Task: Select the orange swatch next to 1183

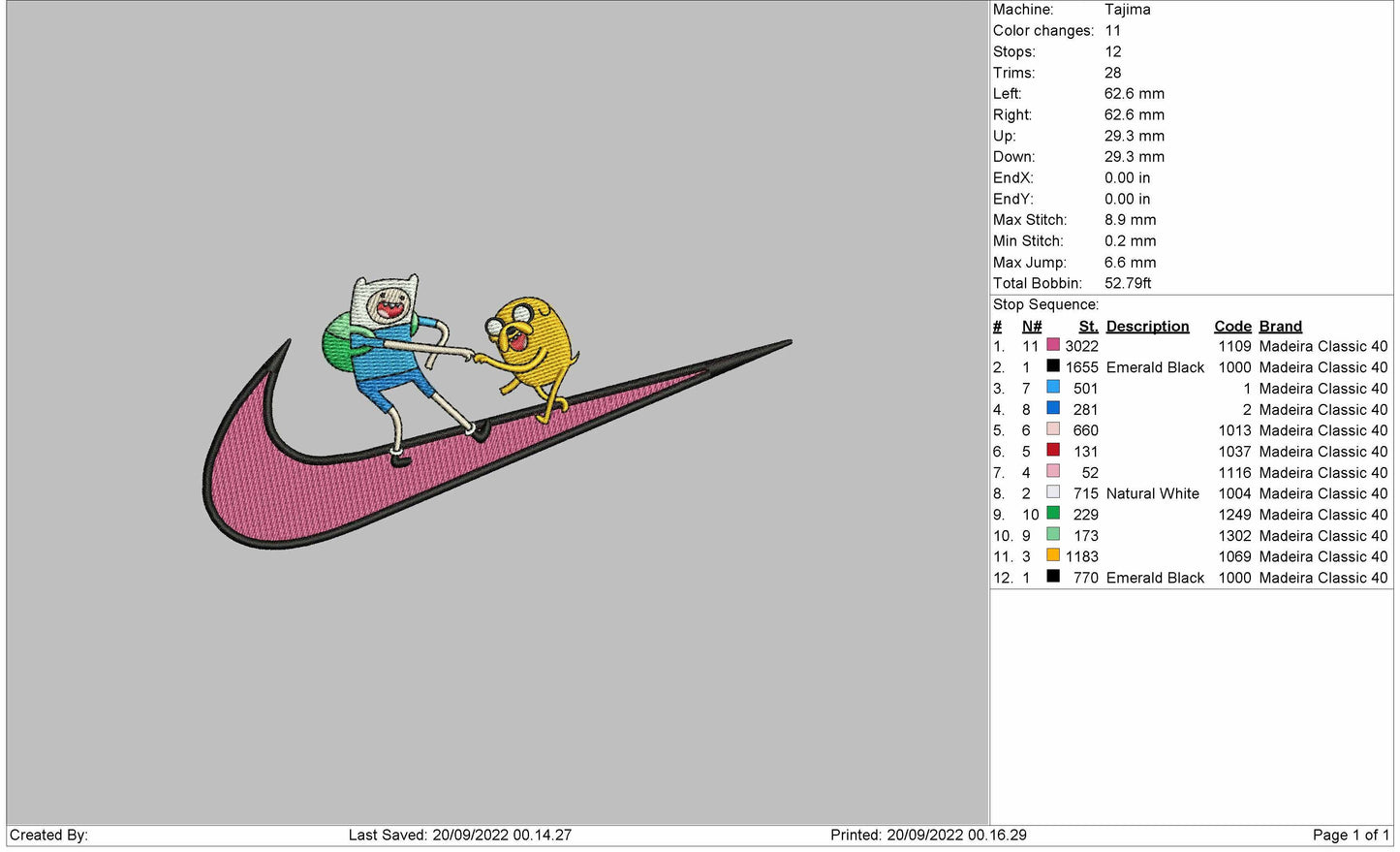Action: pos(1052,555)
